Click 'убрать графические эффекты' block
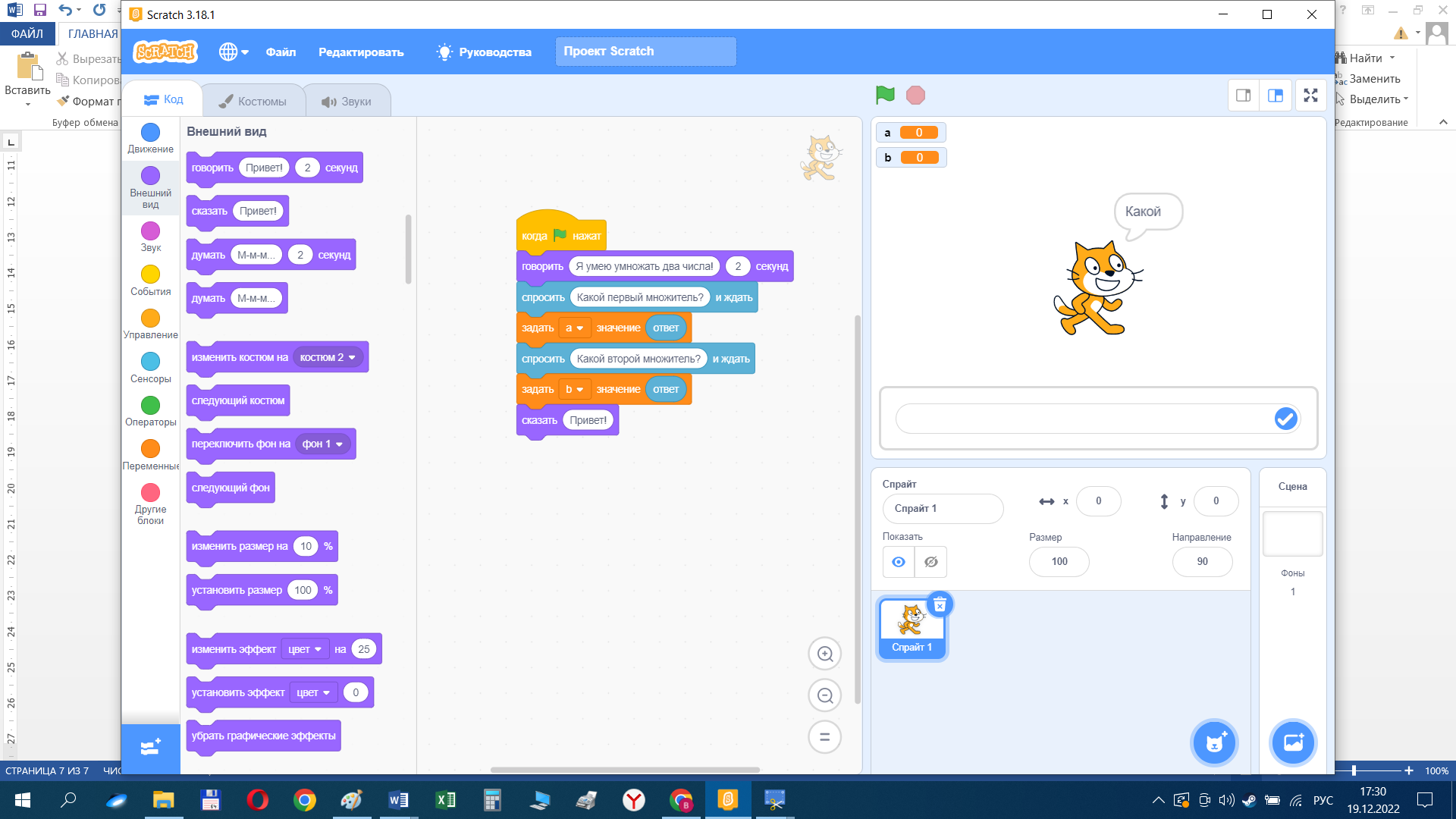Image resolution: width=1456 pixels, height=819 pixels. coord(263,736)
